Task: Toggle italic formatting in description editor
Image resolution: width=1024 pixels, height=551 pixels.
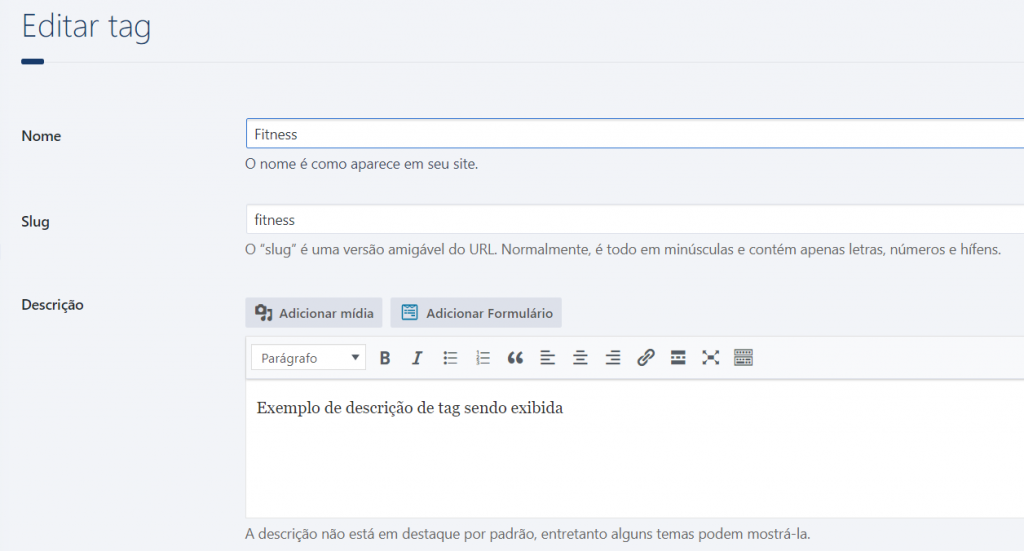Action: [417, 358]
